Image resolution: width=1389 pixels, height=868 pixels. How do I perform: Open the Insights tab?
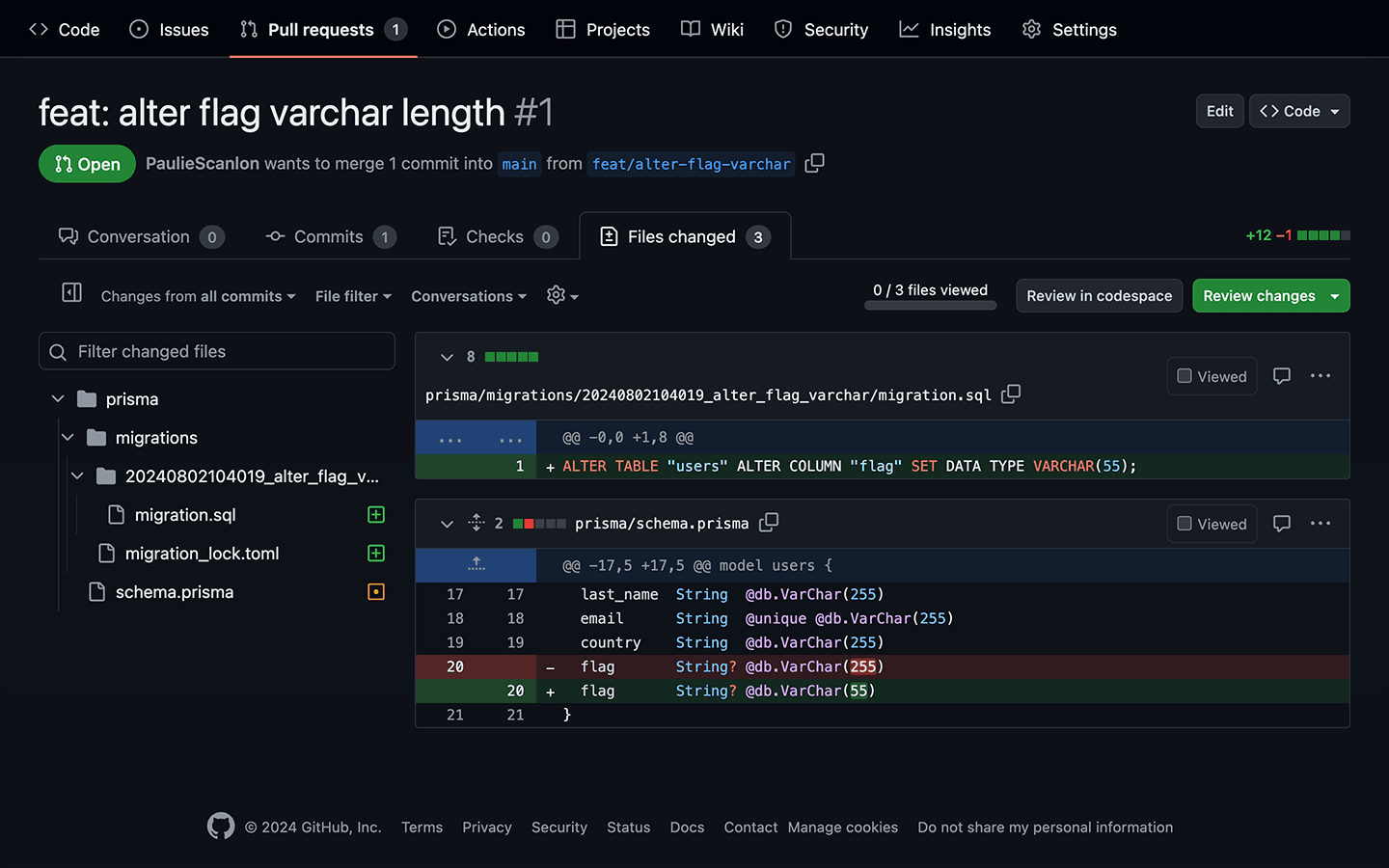pyautogui.click(x=945, y=29)
